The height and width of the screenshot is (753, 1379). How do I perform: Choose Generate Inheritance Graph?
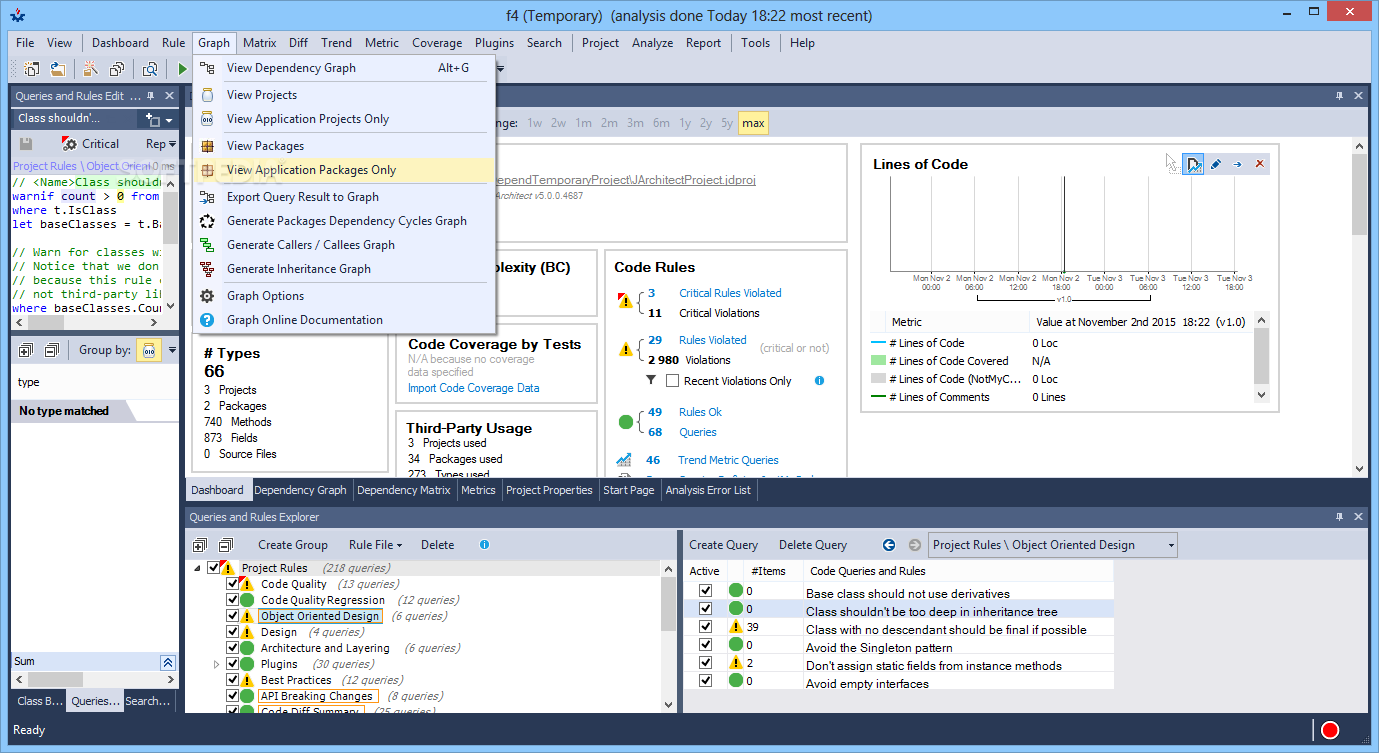pos(344,269)
